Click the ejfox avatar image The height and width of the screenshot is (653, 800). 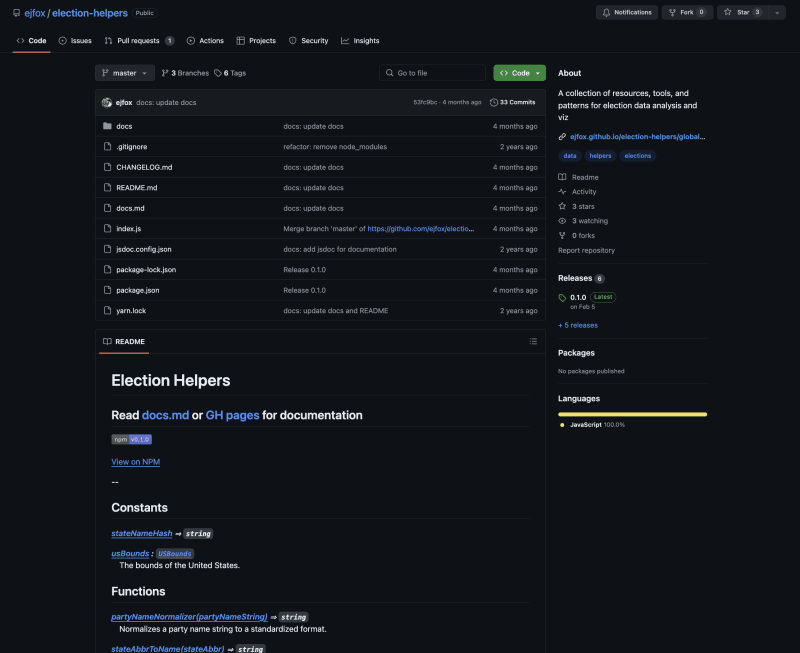(x=107, y=103)
